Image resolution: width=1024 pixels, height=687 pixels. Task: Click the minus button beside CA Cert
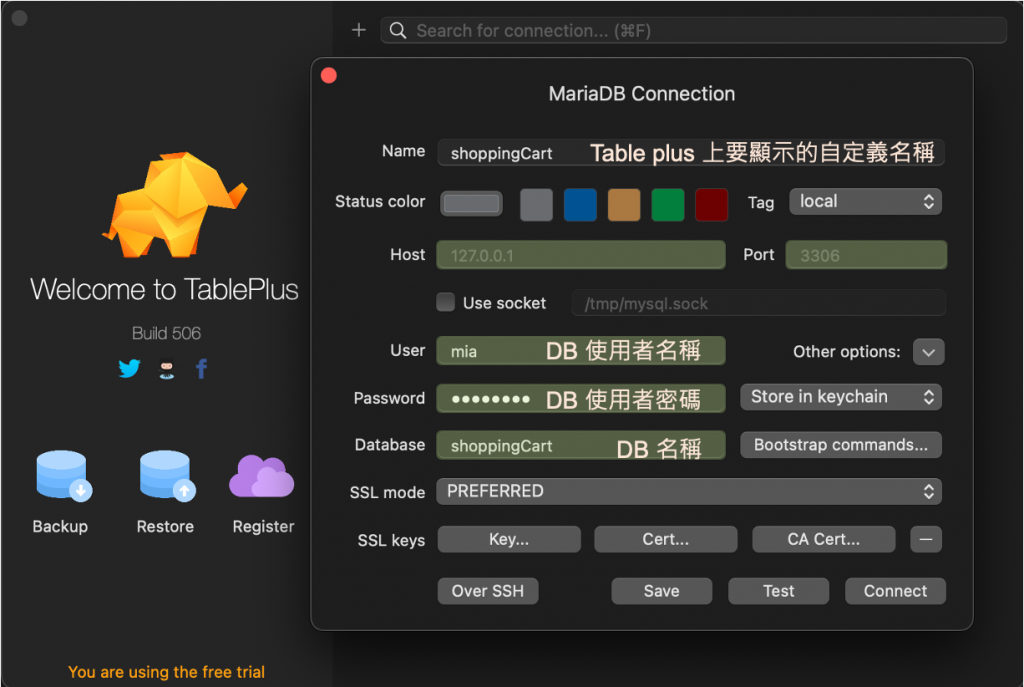[x=925, y=539]
